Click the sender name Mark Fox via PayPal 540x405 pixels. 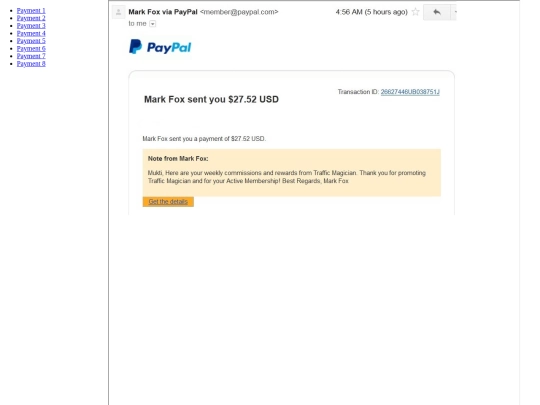click(163, 12)
